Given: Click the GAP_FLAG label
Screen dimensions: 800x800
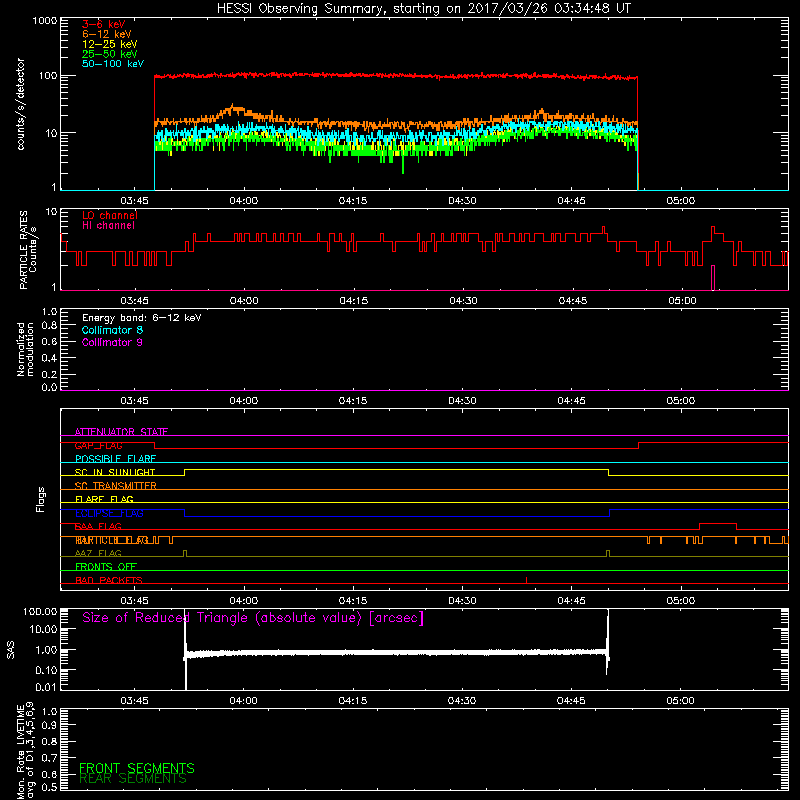Looking at the screenshot, I should coord(98,445).
